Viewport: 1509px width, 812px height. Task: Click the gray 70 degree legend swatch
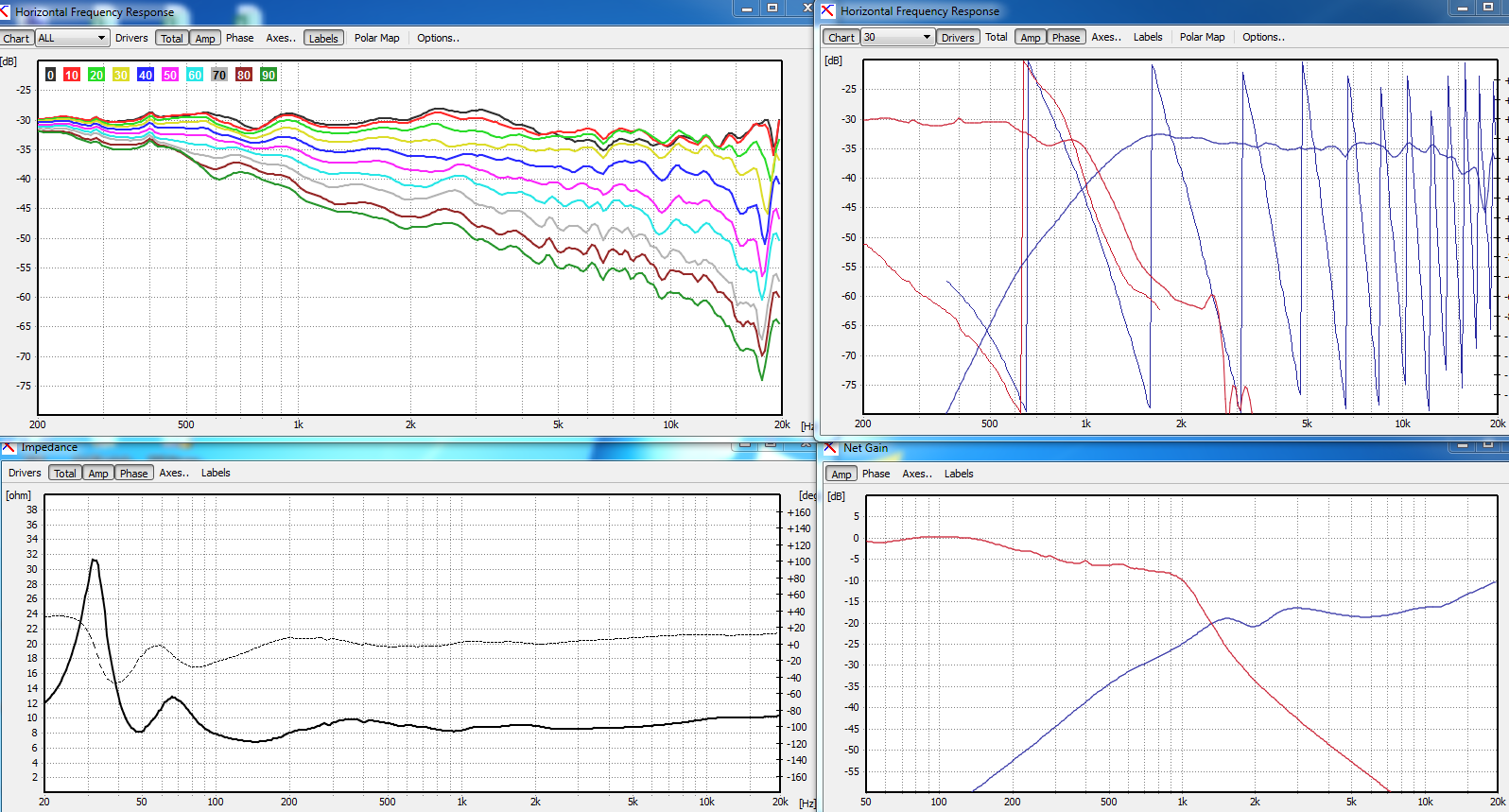tap(219, 75)
